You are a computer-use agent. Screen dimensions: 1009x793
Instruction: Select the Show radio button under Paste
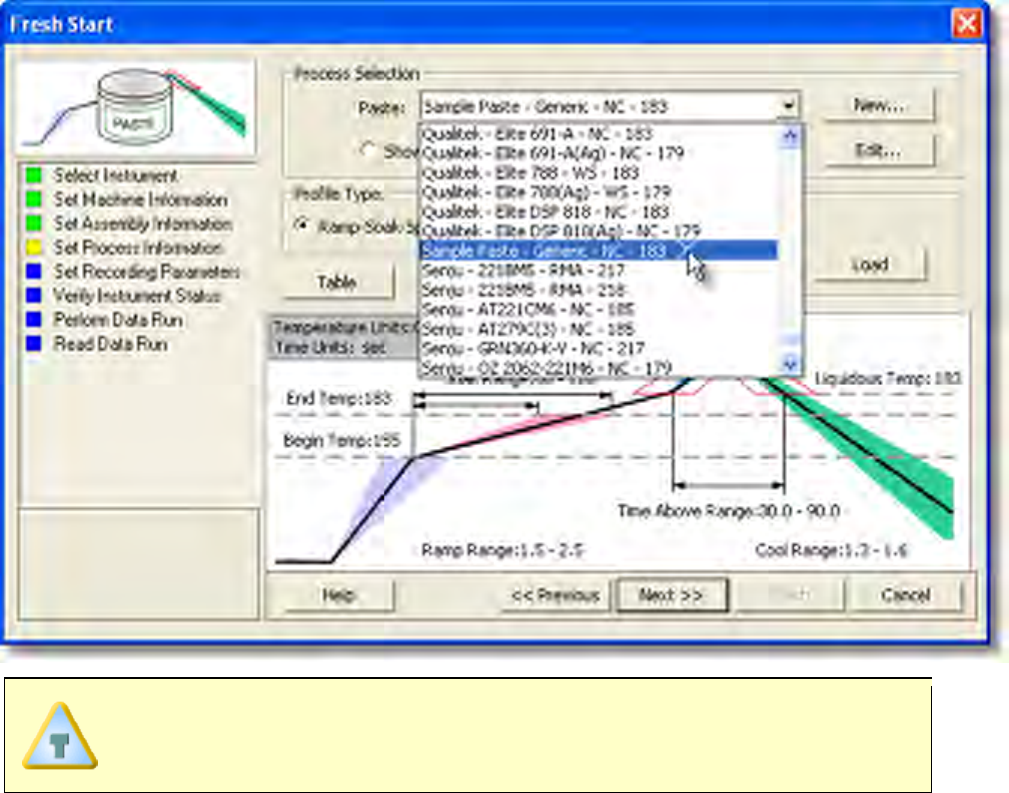(x=367, y=150)
